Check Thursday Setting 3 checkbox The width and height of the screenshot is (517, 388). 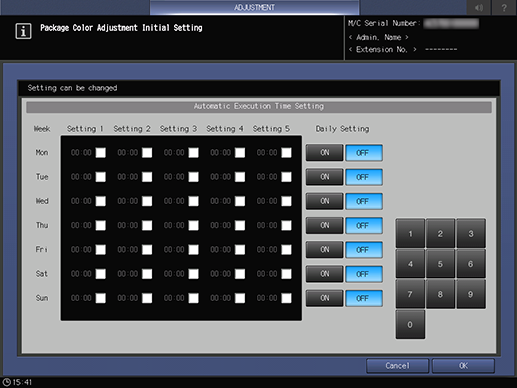point(194,226)
